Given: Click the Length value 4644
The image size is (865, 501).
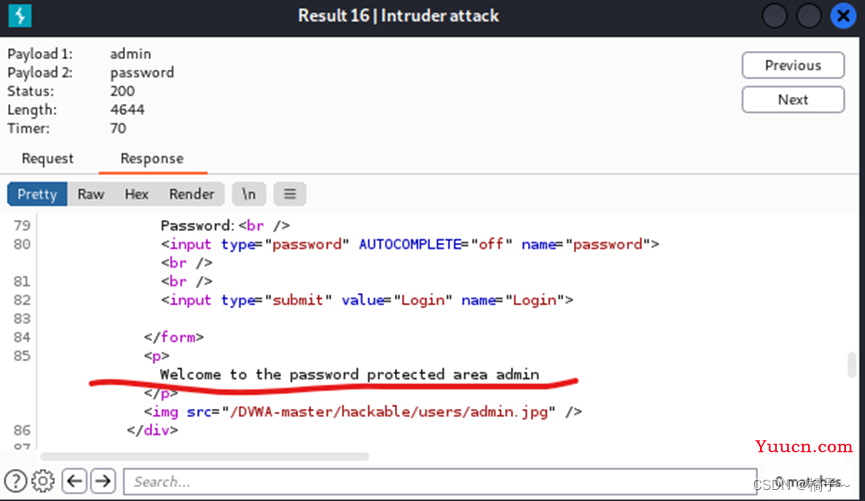Looking at the screenshot, I should click(127, 110).
